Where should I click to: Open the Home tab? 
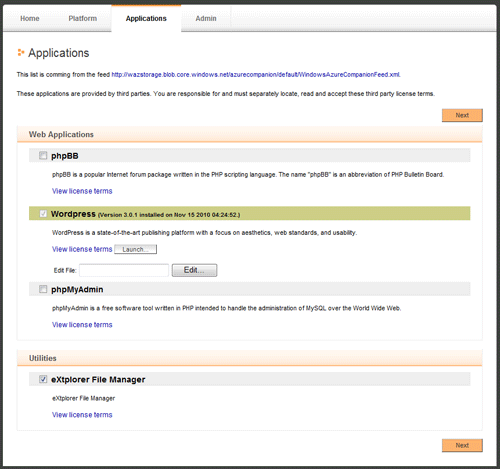[30, 18]
